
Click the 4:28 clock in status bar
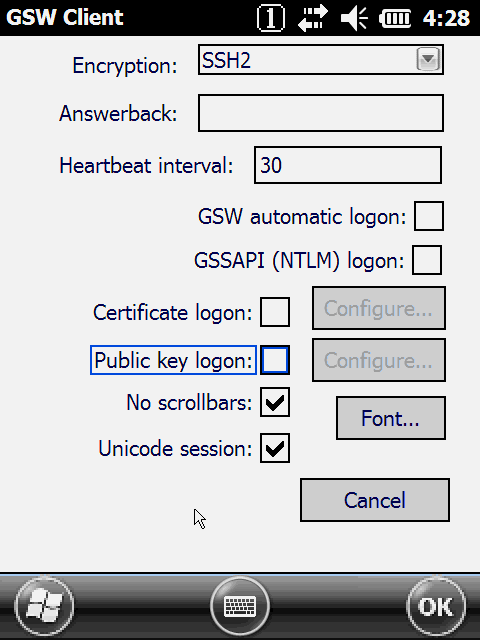447,18
